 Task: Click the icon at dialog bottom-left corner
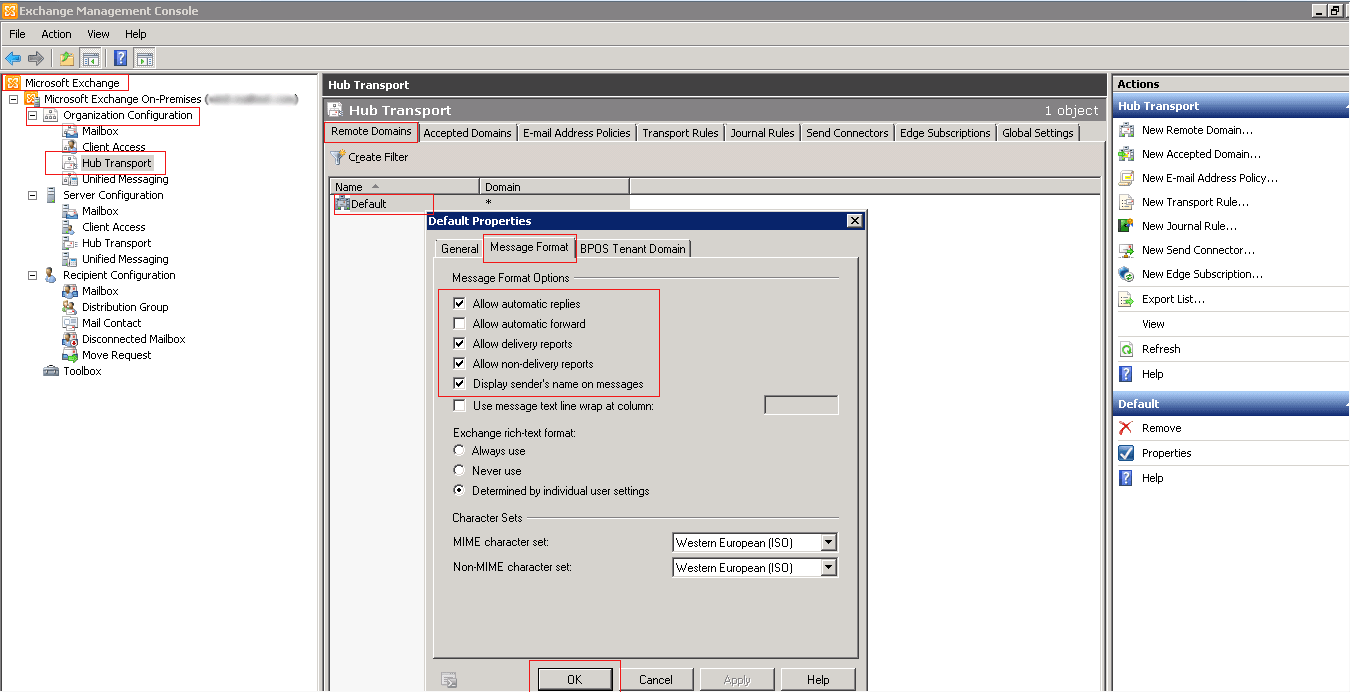450,680
